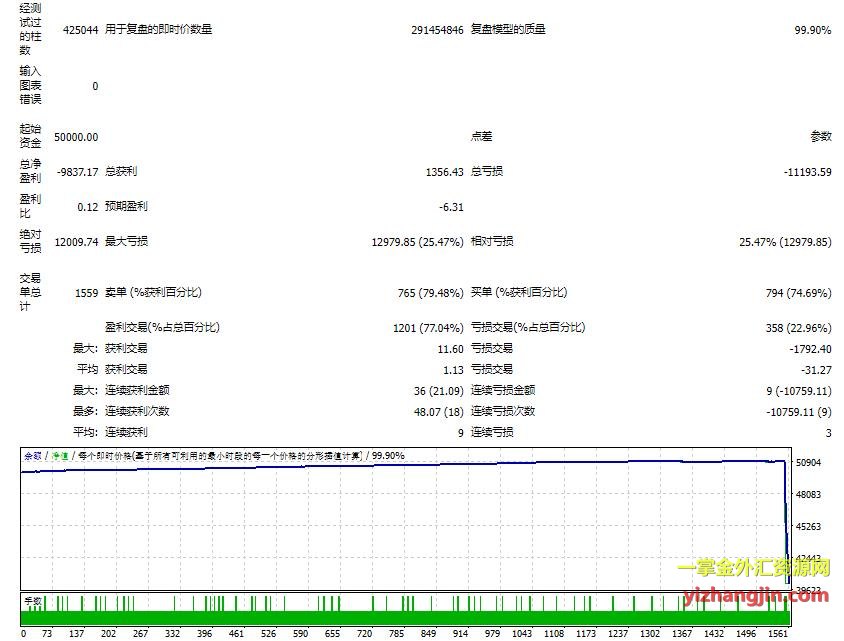Viewport: 844px width, 641px height.
Task: Click the 绝对亏损 value 12009.74
Action: click(x=76, y=242)
